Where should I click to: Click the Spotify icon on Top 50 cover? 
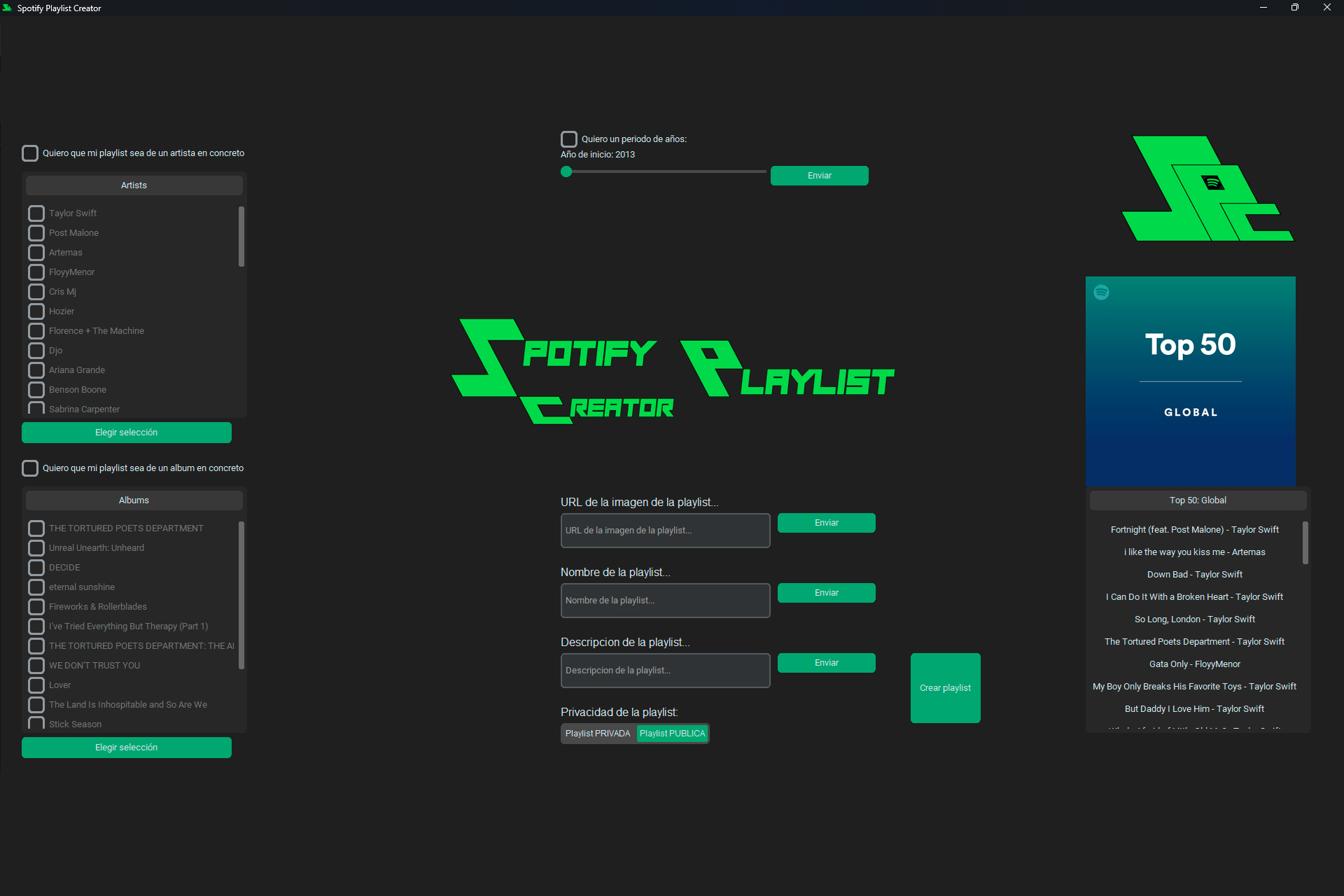1101,292
